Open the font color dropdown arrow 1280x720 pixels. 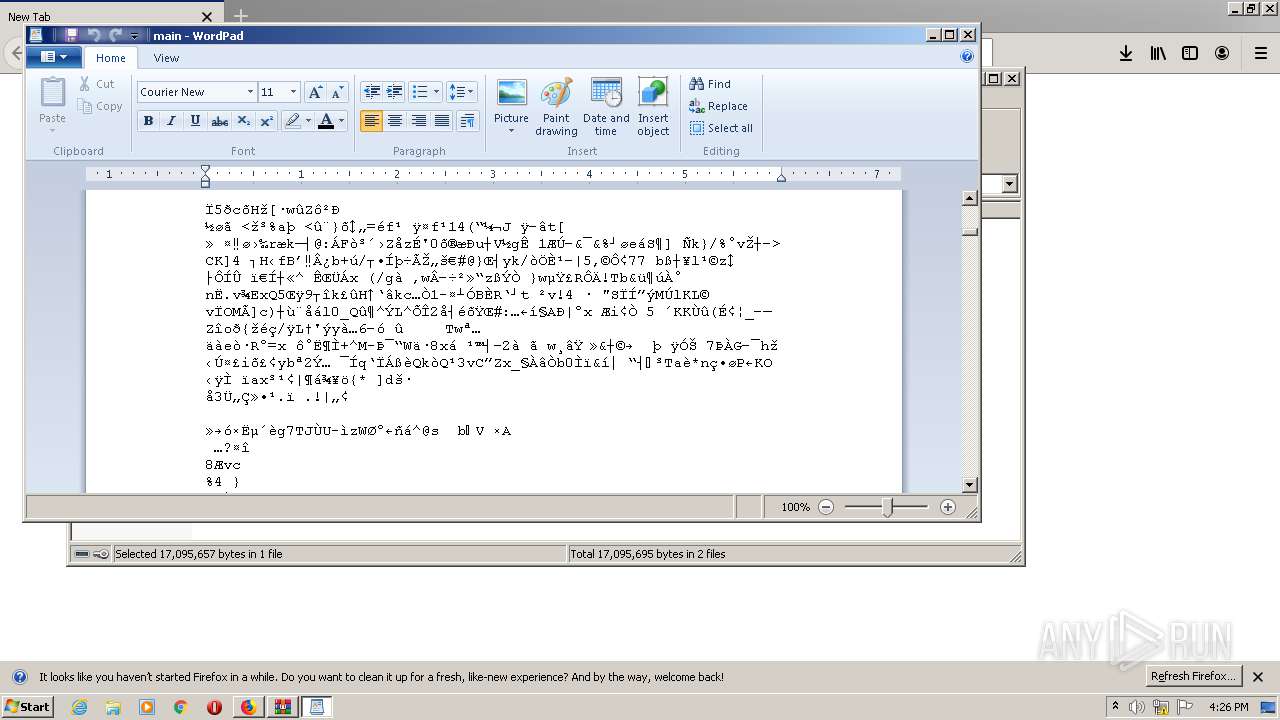341,121
